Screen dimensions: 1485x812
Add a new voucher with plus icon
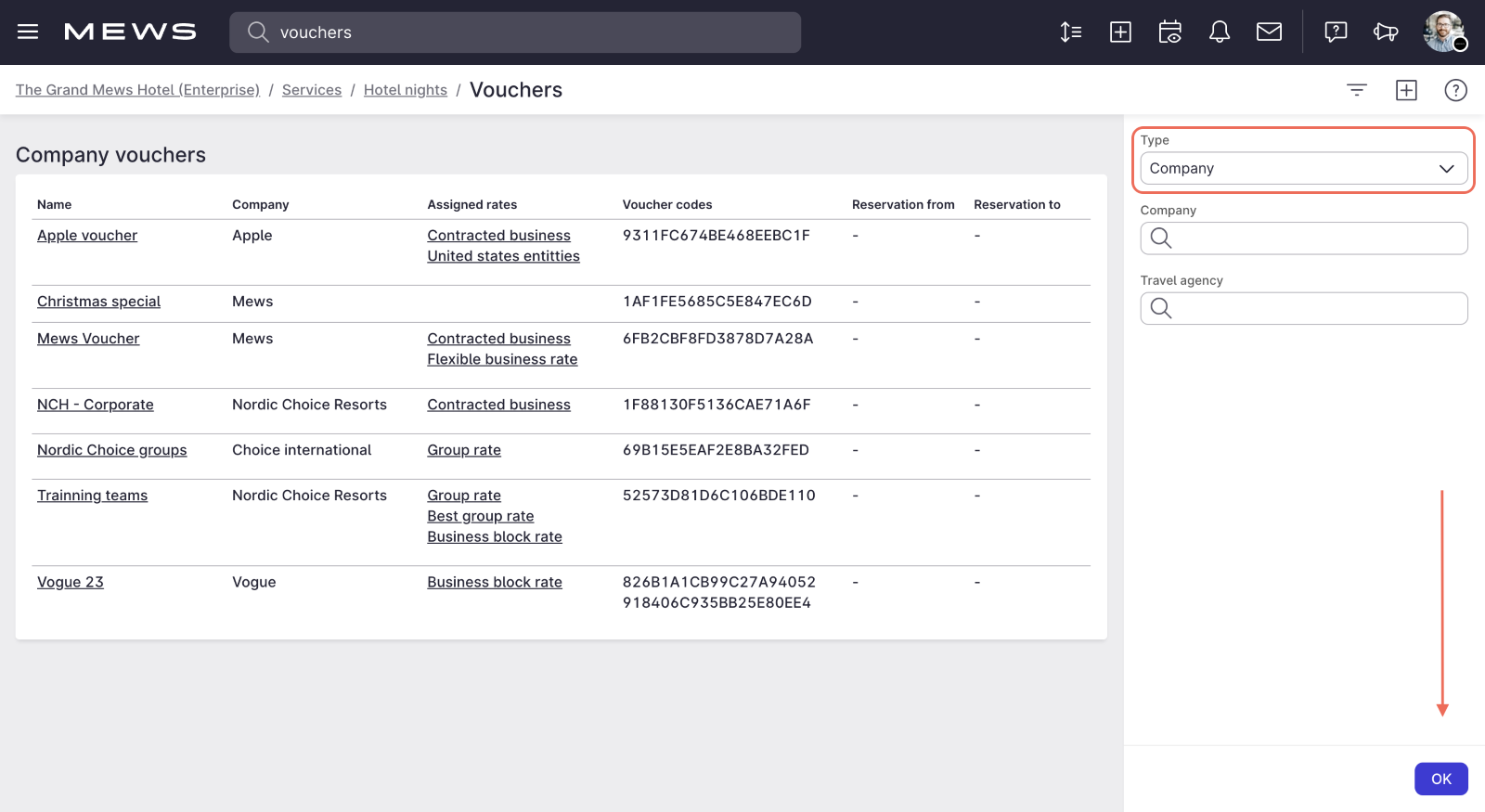point(1406,90)
